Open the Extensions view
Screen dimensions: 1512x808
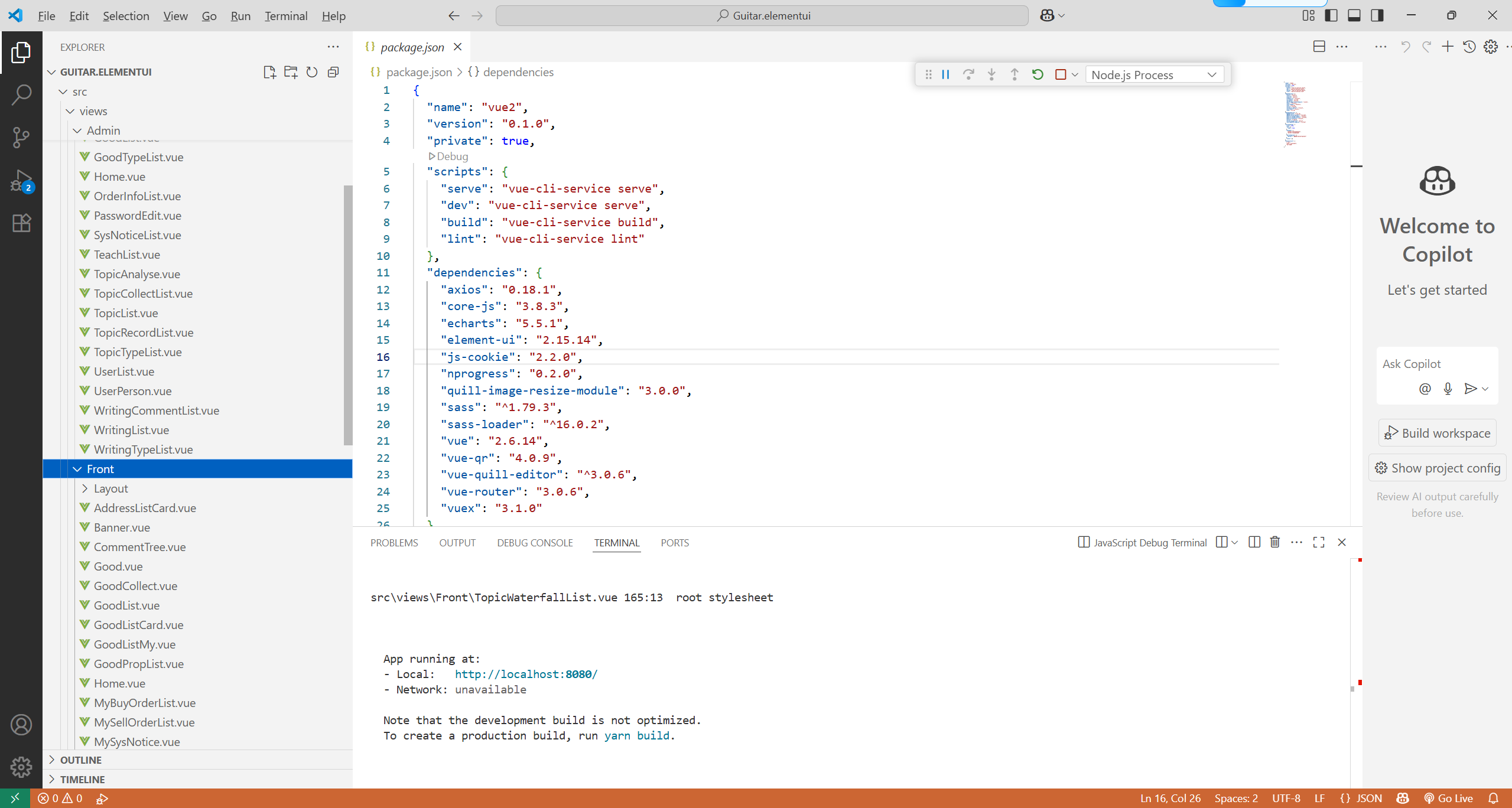click(x=21, y=223)
